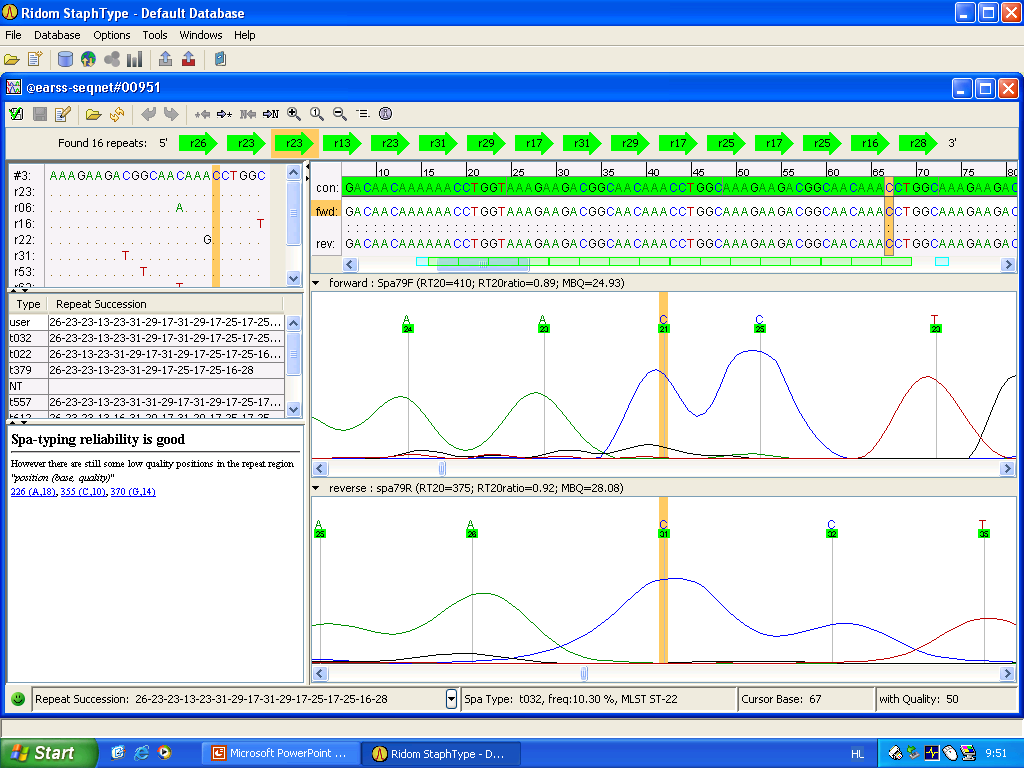The height and width of the screenshot is (768, 1024).
Task: Click the orange refresh arrows icon
Action: coord(117,114)
